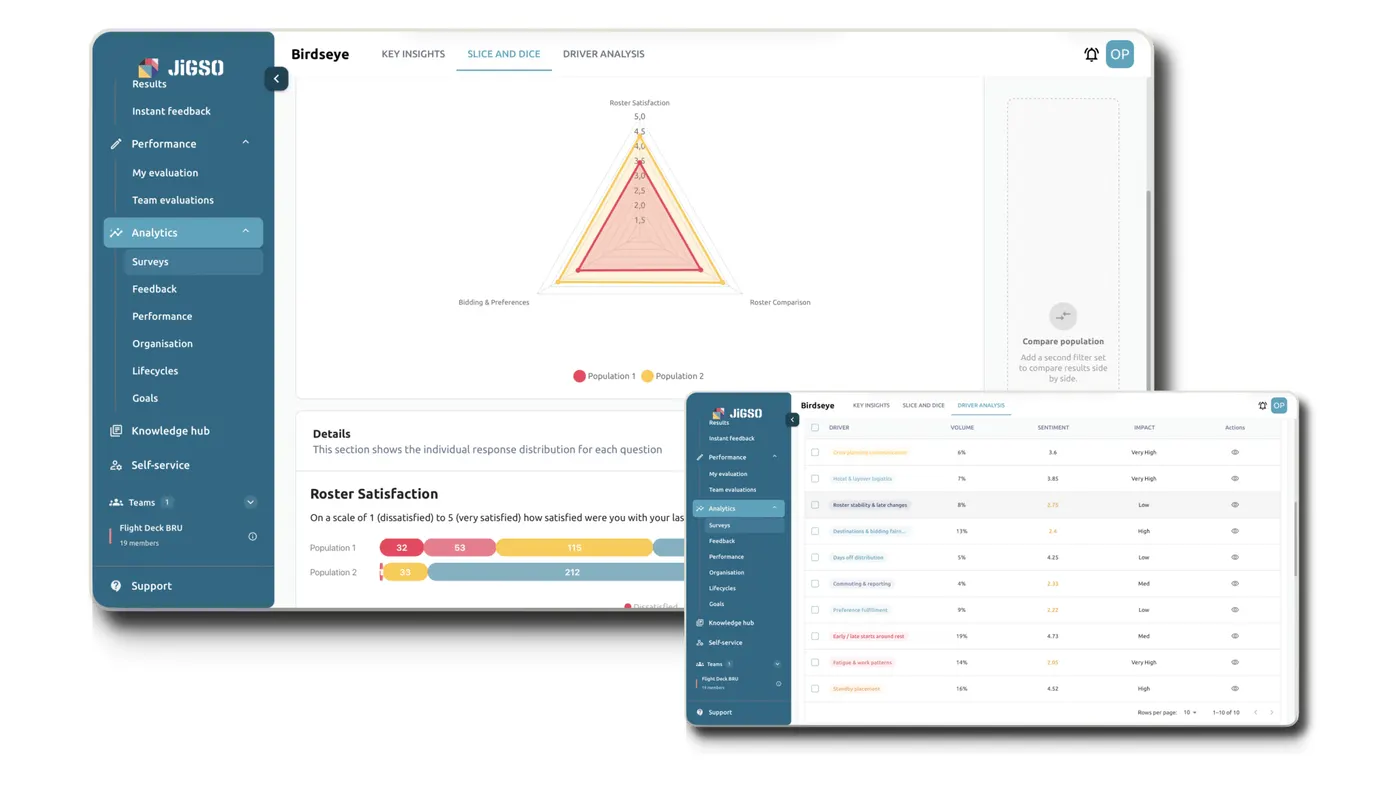The width and height of the screenshot is (1400, 788).
Task: Tick checkbox for Roster stability & late changes
Action: click(x=815, y=505)
